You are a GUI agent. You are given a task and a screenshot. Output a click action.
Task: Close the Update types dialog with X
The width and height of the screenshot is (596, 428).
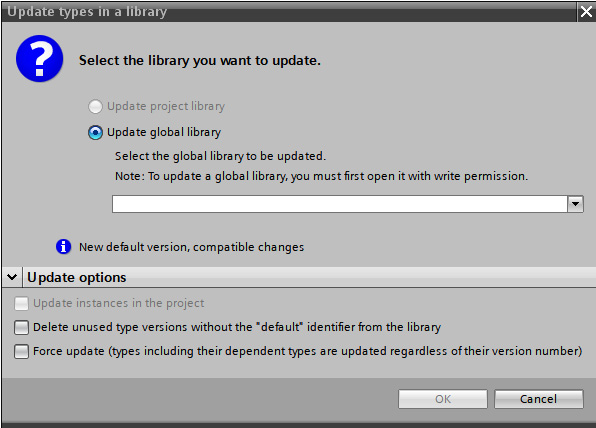586,12
